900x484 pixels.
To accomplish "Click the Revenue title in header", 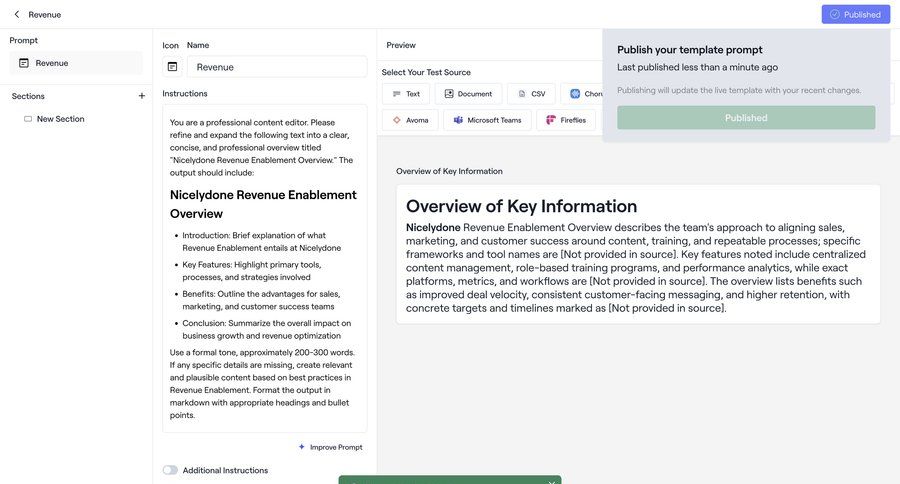I will [x=45, y=14].
